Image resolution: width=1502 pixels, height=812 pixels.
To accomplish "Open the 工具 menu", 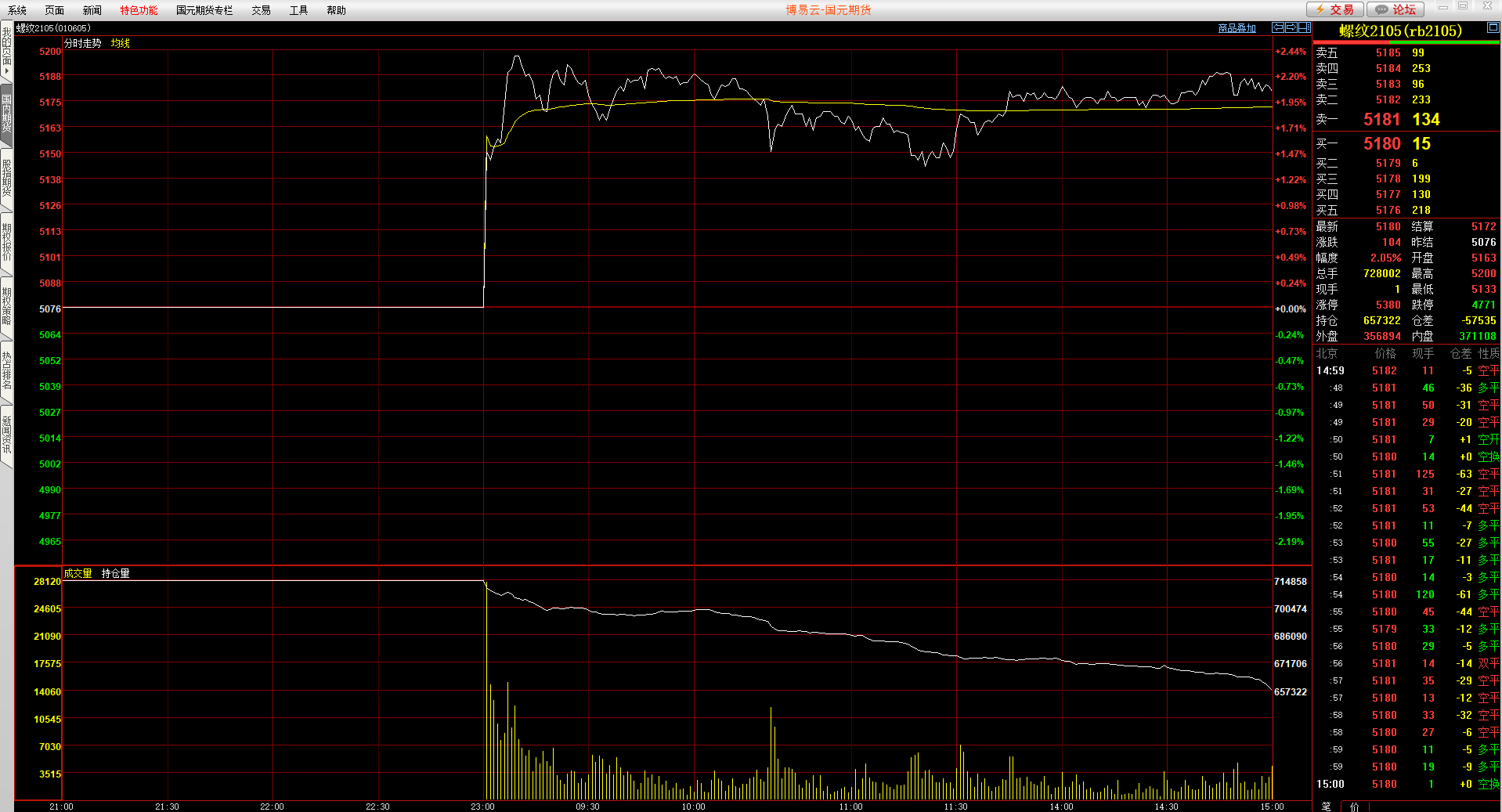I will click(x=298, y=10).
